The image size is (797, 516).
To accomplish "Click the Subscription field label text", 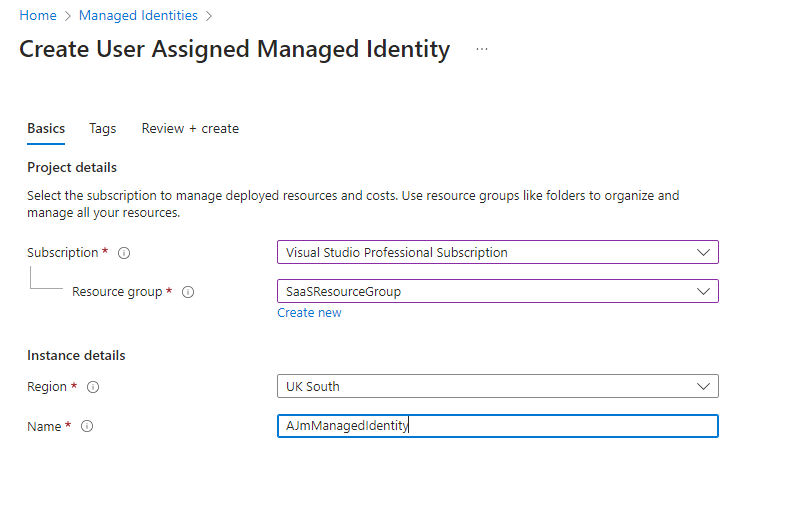I will (62, 253).
